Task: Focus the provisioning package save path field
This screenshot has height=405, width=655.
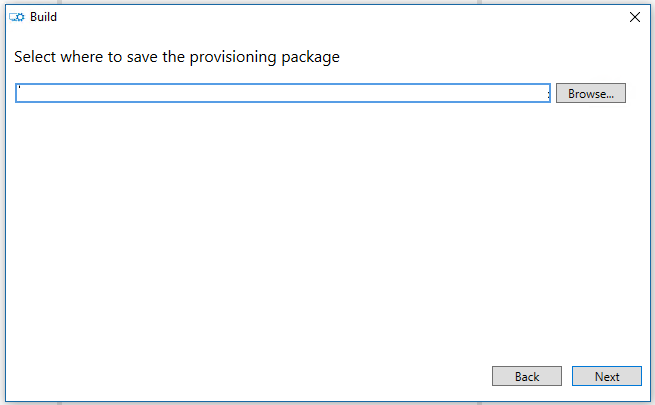Action: (x=283, y=93)
